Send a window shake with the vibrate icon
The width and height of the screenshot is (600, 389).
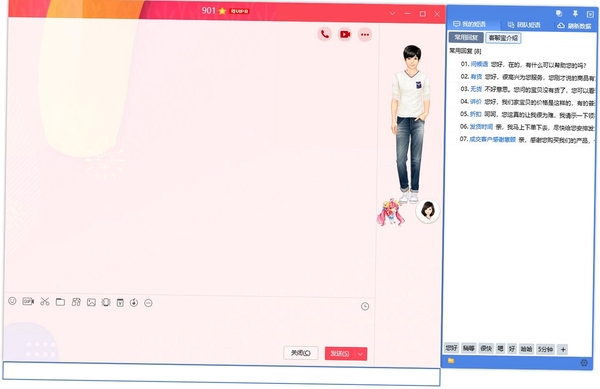pyautogui.click(x=106, y=302)
